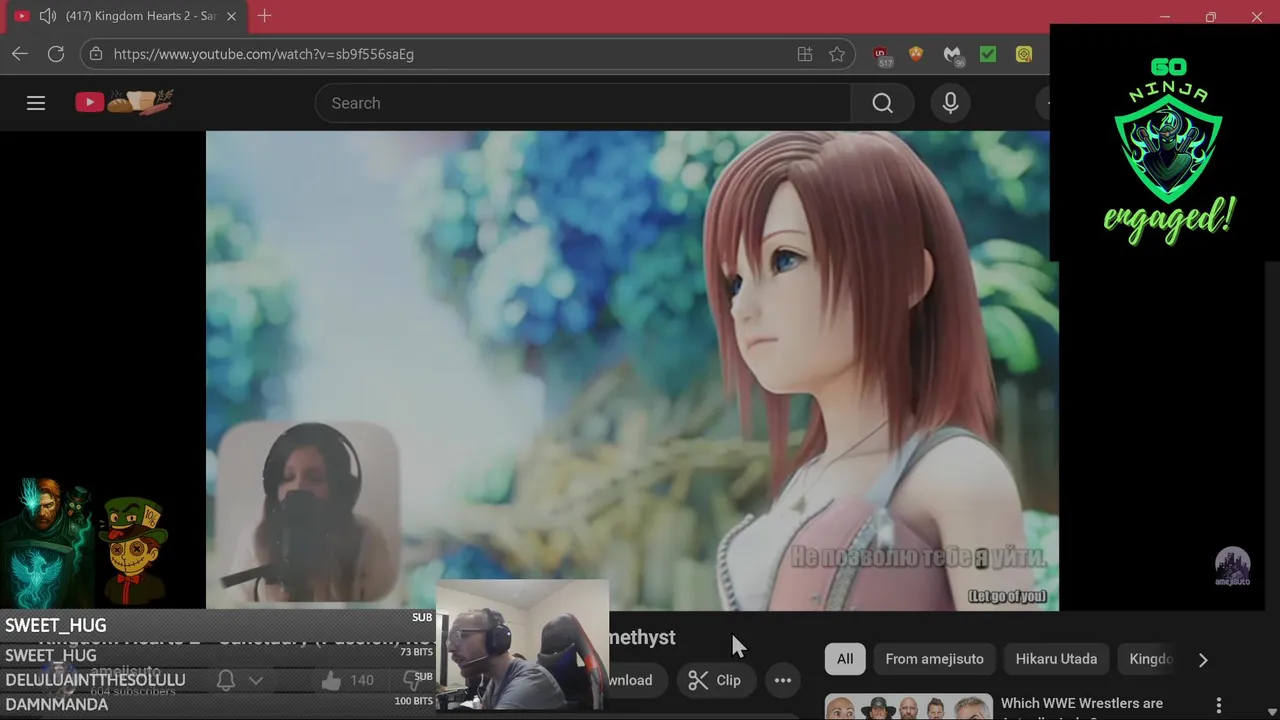This screenshot has height=720, width=1280.
Task: Expand subscription options chevron beside bell
Action: pyautogui.click(x=256, y=680)
